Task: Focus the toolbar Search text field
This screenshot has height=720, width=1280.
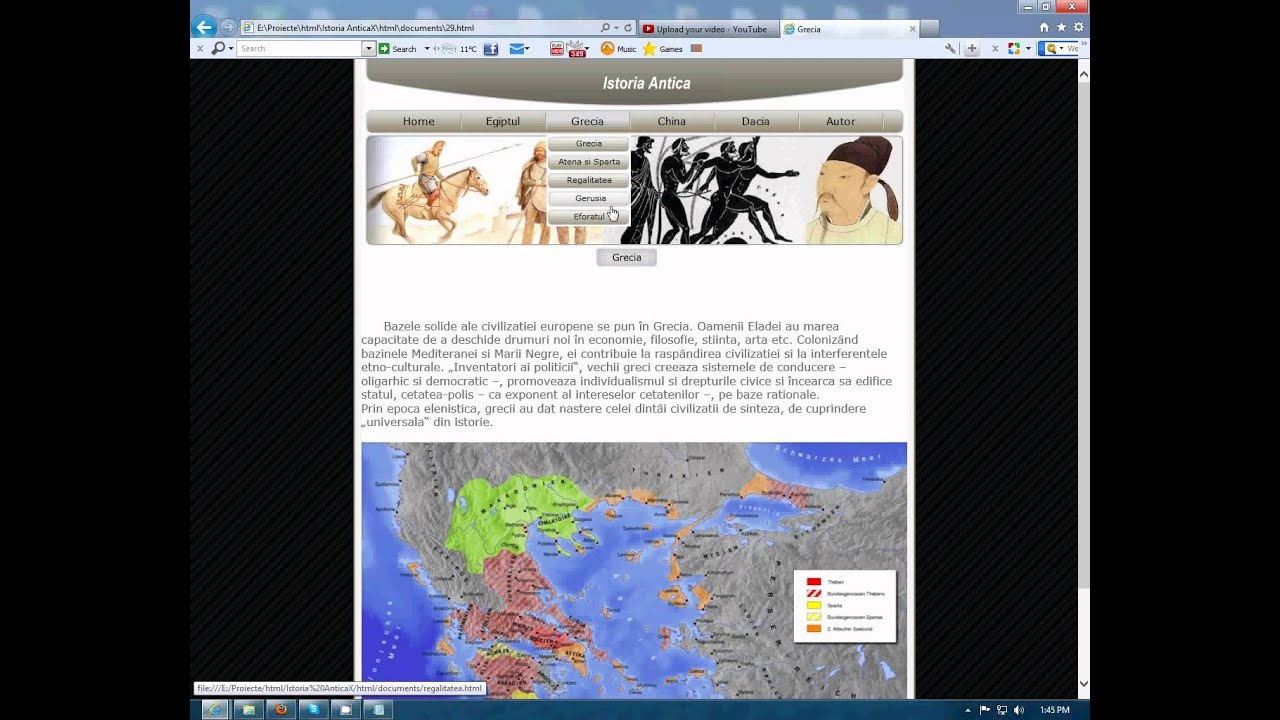Action: click(300, 48)
